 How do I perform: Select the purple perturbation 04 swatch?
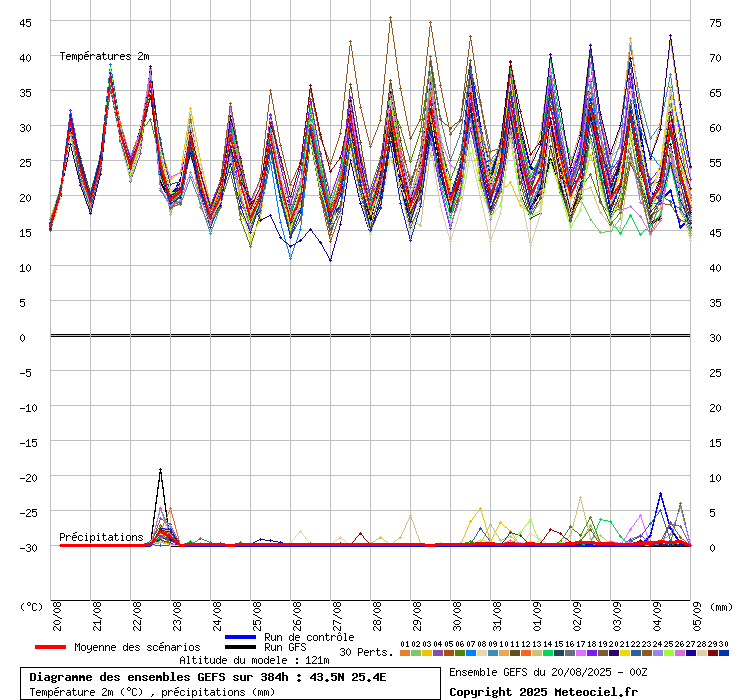click(438, 653)
